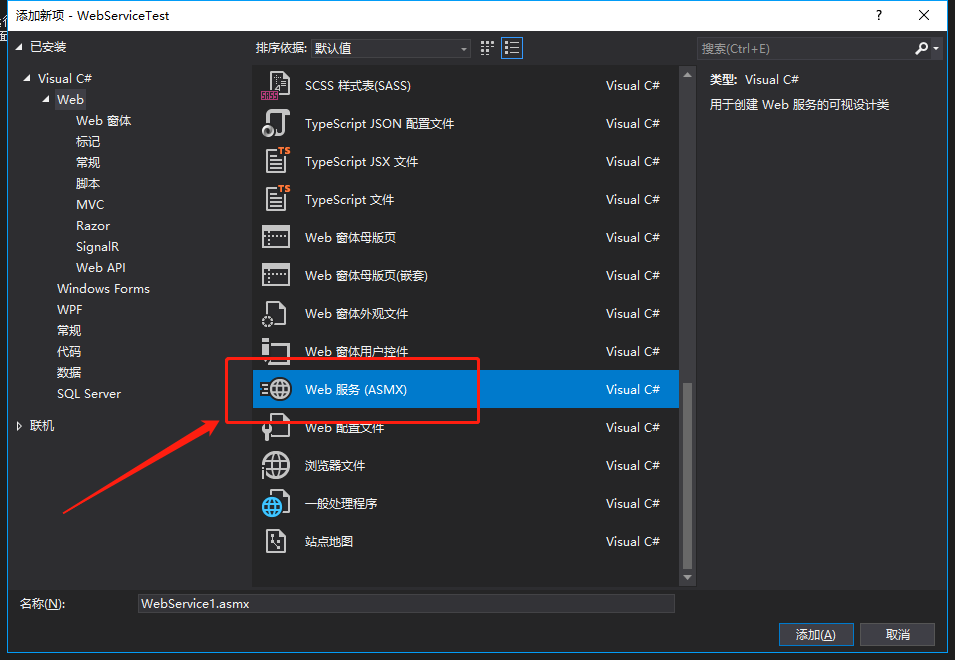Screen dimensions: 955x660
Task: Select 代码 category
Action: [69, 351]
